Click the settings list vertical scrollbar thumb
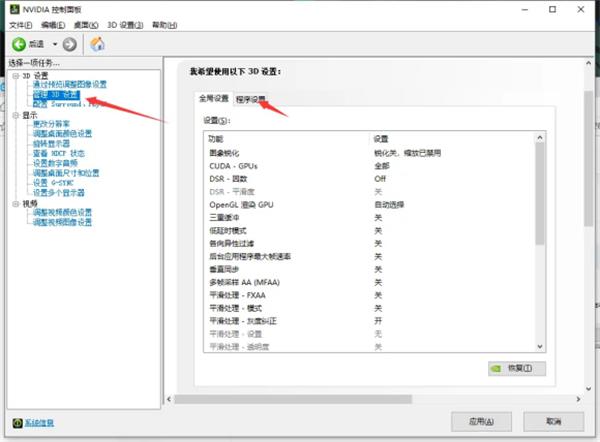The width and height of the screenshot is (600, 442). (x=540, y=193)
